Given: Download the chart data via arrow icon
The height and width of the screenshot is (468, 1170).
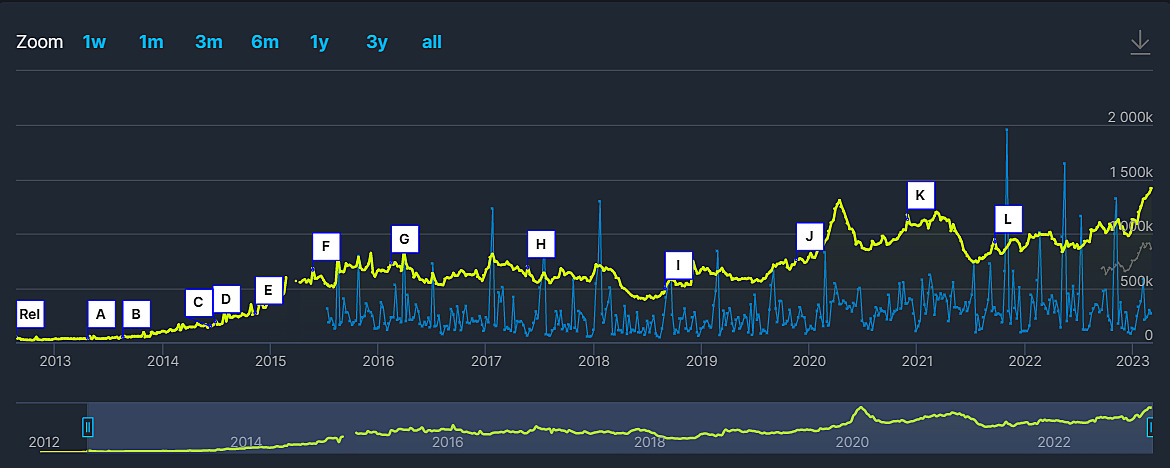Looking at the screenshot, I should pos(1139,42).
